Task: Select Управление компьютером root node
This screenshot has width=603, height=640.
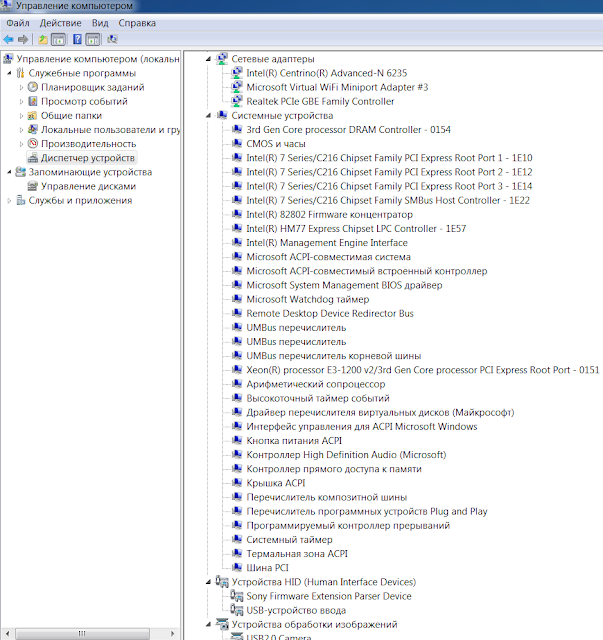Action: coord(98,59)
